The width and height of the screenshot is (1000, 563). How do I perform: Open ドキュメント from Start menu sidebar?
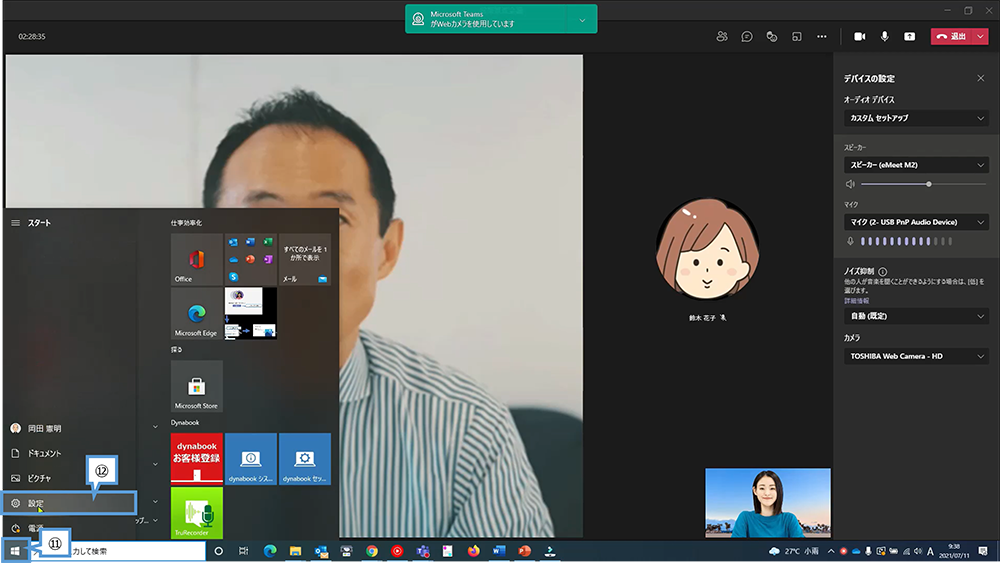click(70, 453)
